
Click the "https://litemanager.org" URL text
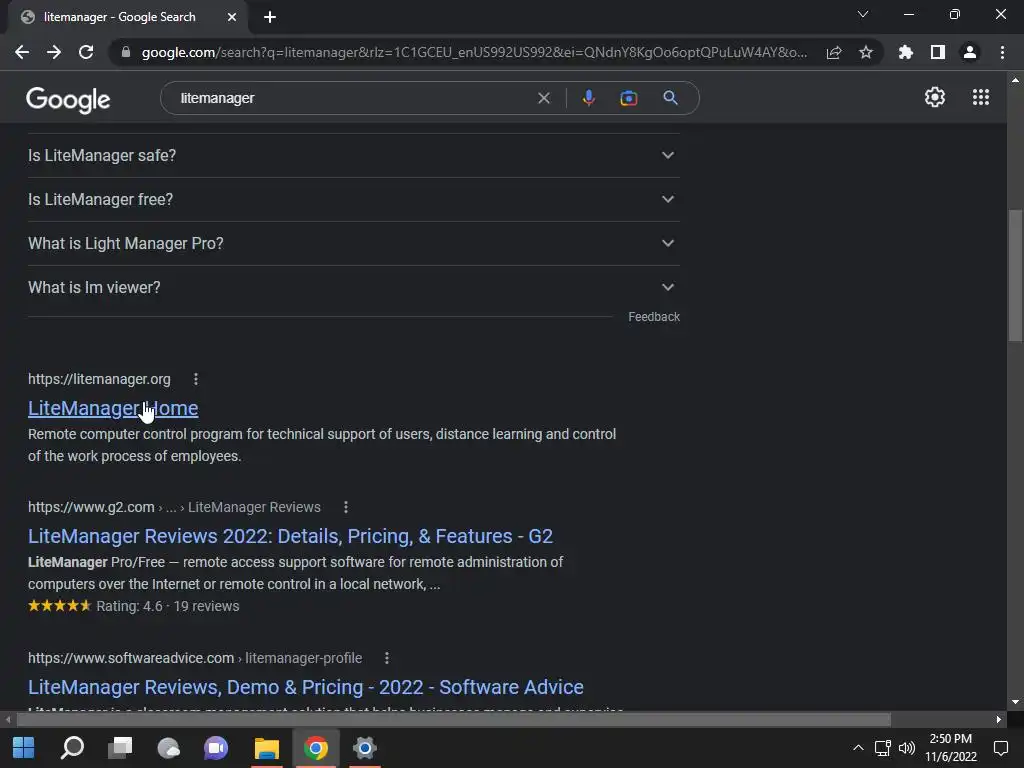[99, 379]
